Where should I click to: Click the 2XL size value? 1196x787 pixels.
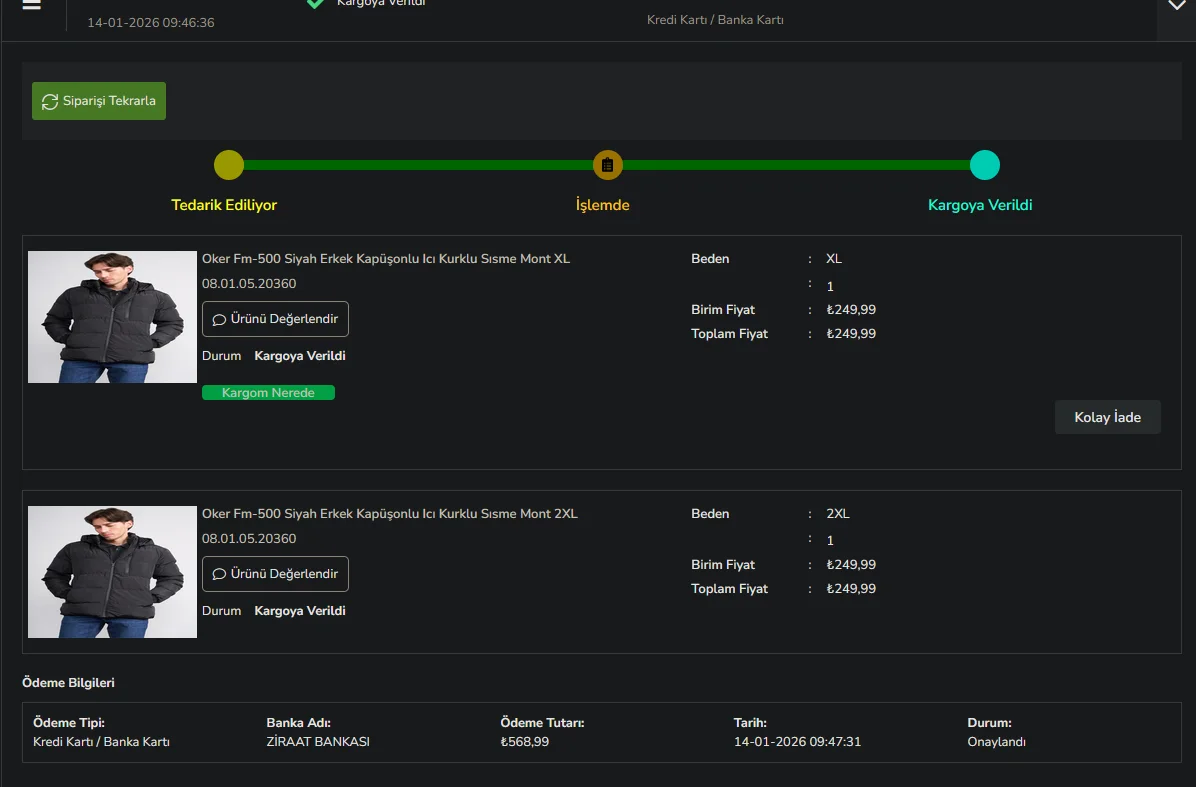tap(838, 514)
